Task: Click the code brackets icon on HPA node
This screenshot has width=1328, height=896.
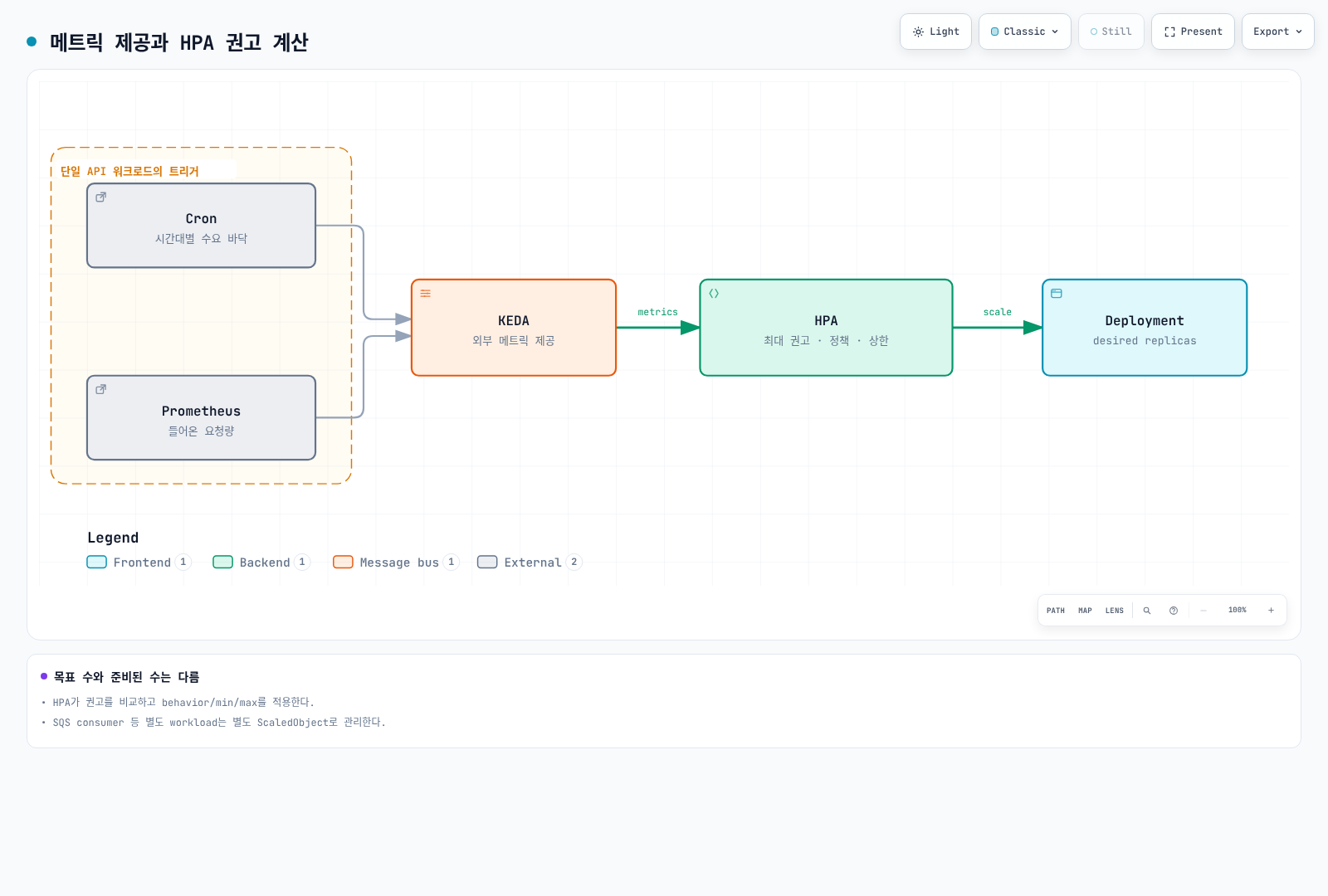Action: (714, 294)
